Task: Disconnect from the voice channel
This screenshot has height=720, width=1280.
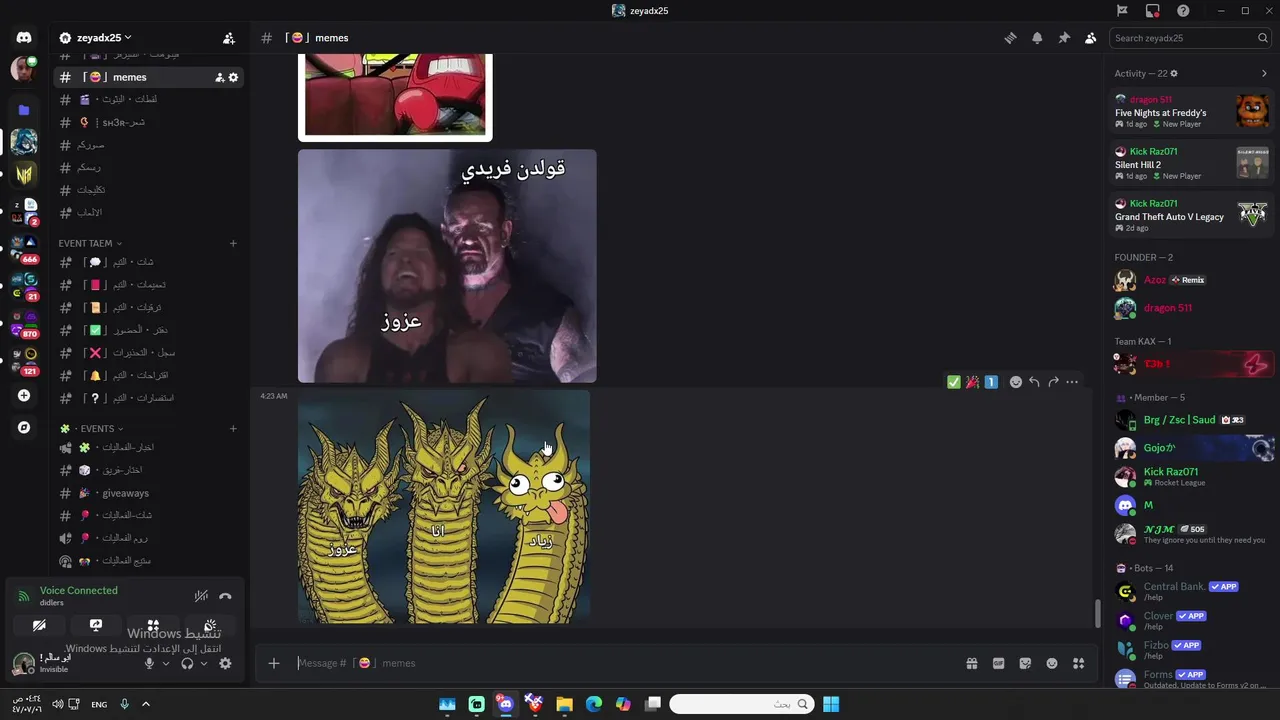Action: click(225, 596)
